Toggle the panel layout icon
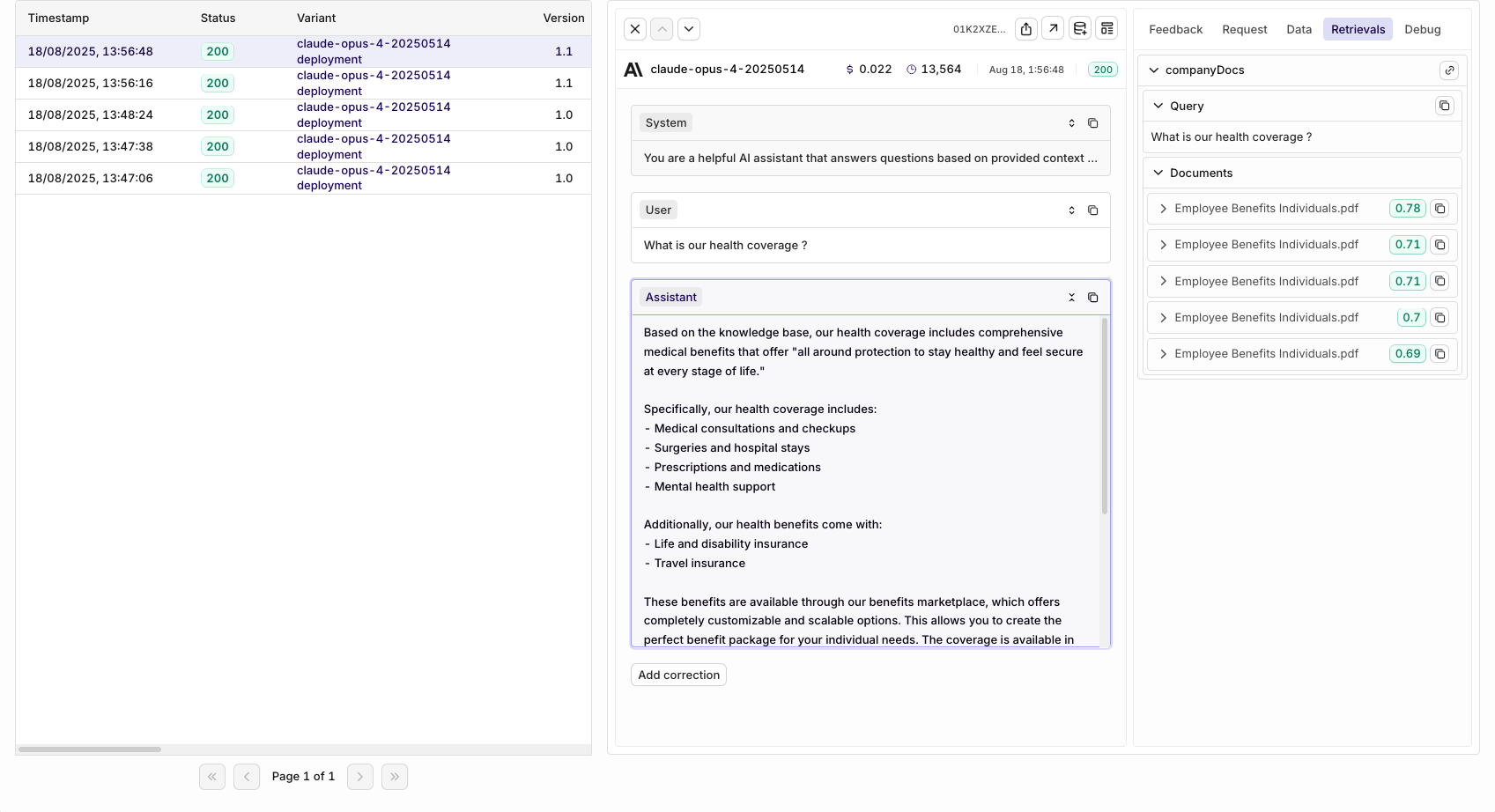 click(1107, 29)
